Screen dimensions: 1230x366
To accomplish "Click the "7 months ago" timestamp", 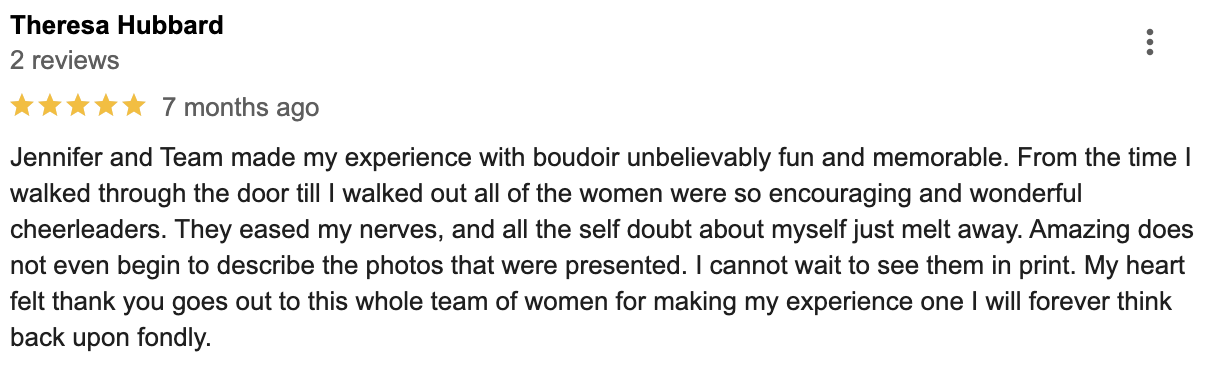I will (240, 107).
